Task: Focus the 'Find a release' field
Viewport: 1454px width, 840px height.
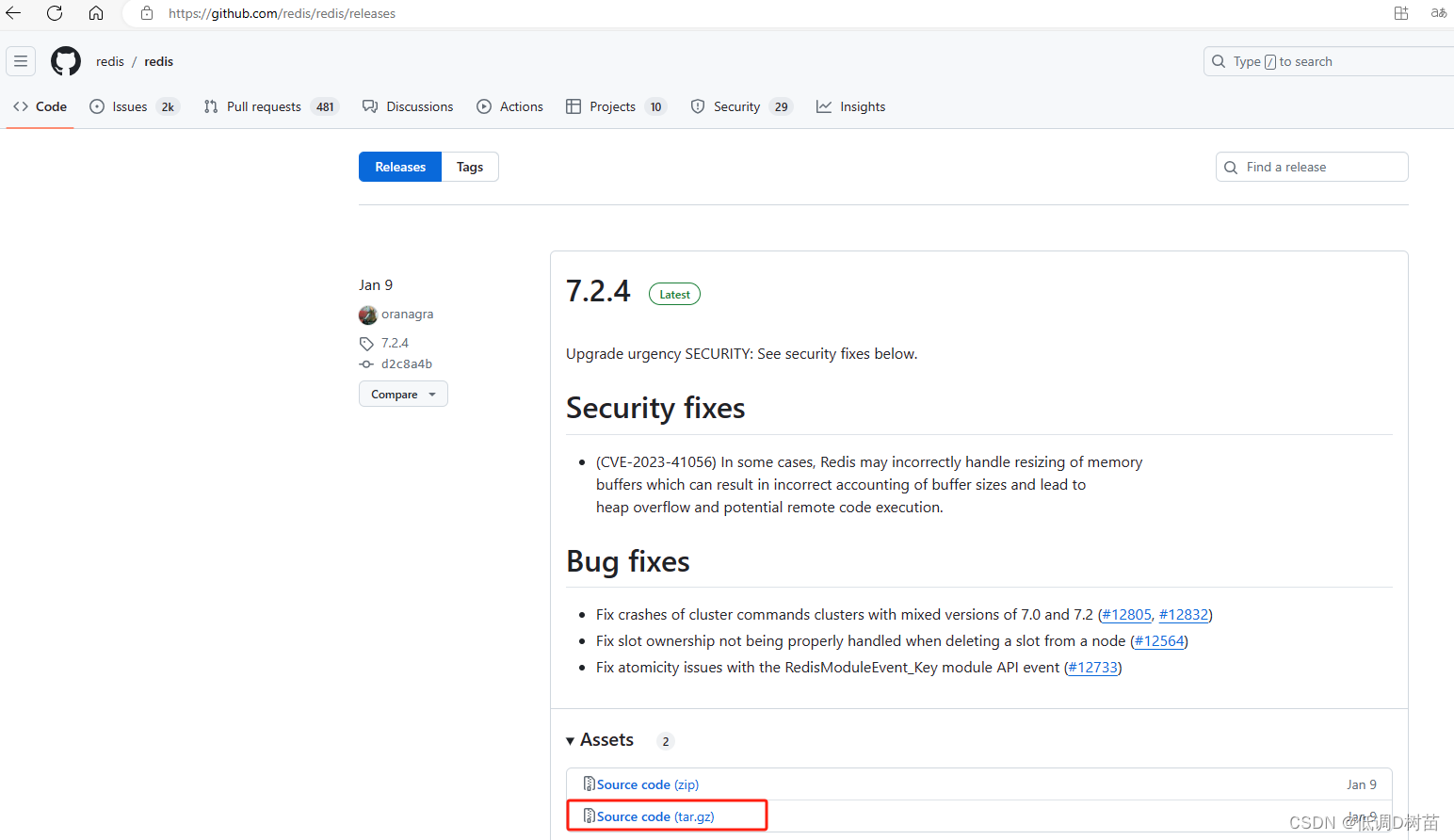Action: coord(1312,167)
